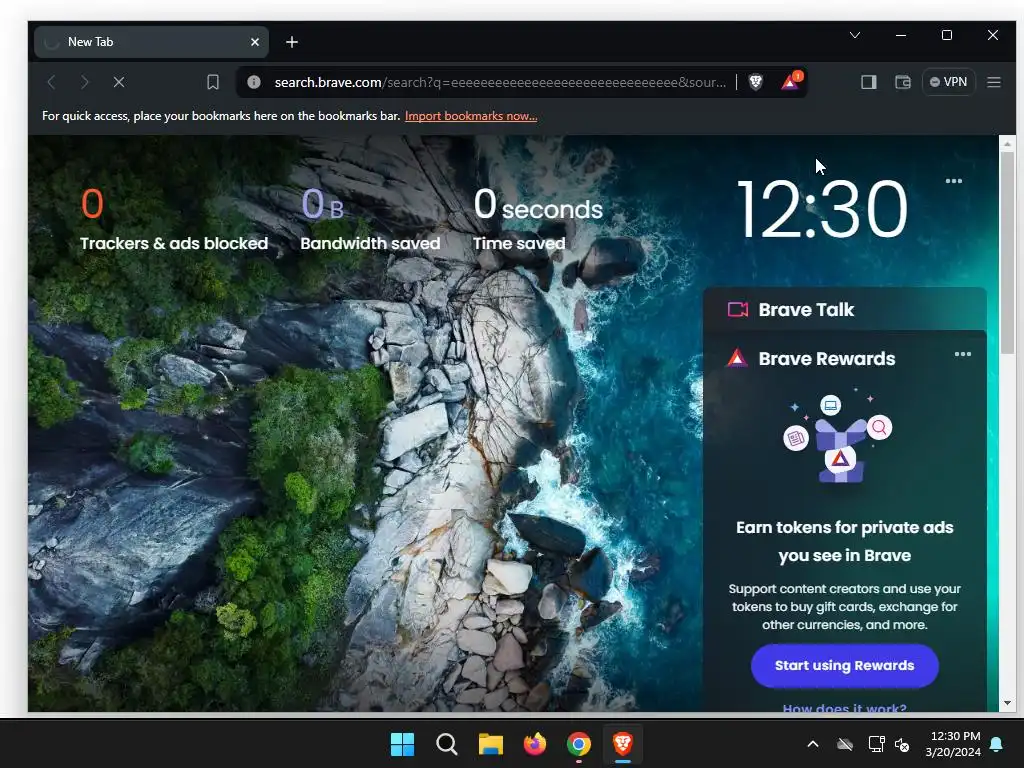
Task: Open network status tray icon
Action: click(x=876, y=744)
